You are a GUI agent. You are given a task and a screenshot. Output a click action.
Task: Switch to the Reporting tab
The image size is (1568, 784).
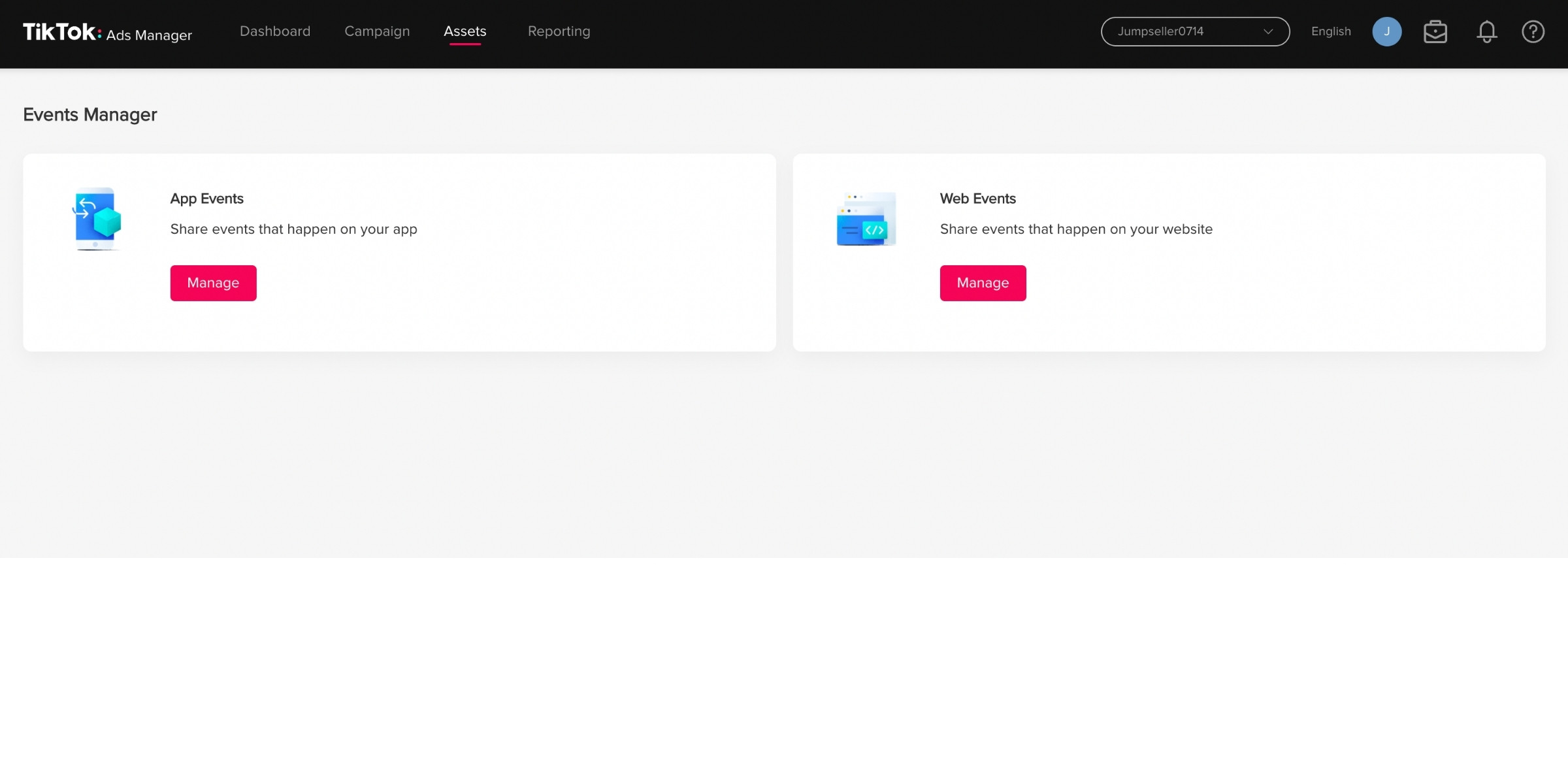coord(559,31)
